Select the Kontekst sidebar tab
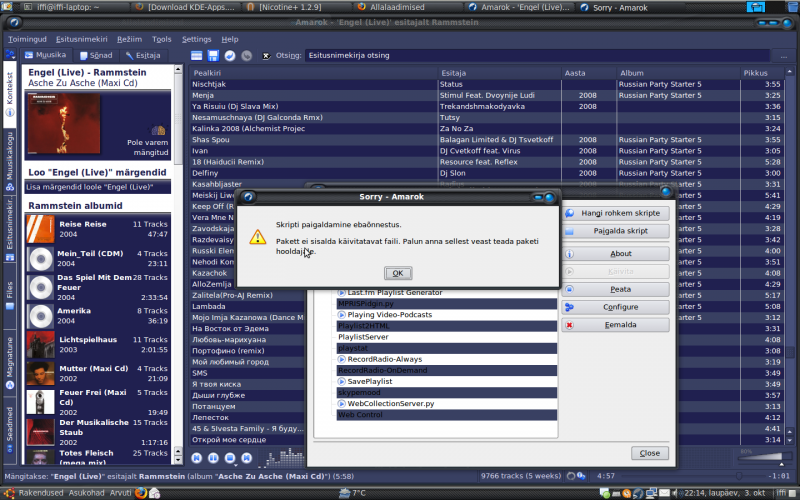Screen dimensions: 800x500 coord(10,93)
